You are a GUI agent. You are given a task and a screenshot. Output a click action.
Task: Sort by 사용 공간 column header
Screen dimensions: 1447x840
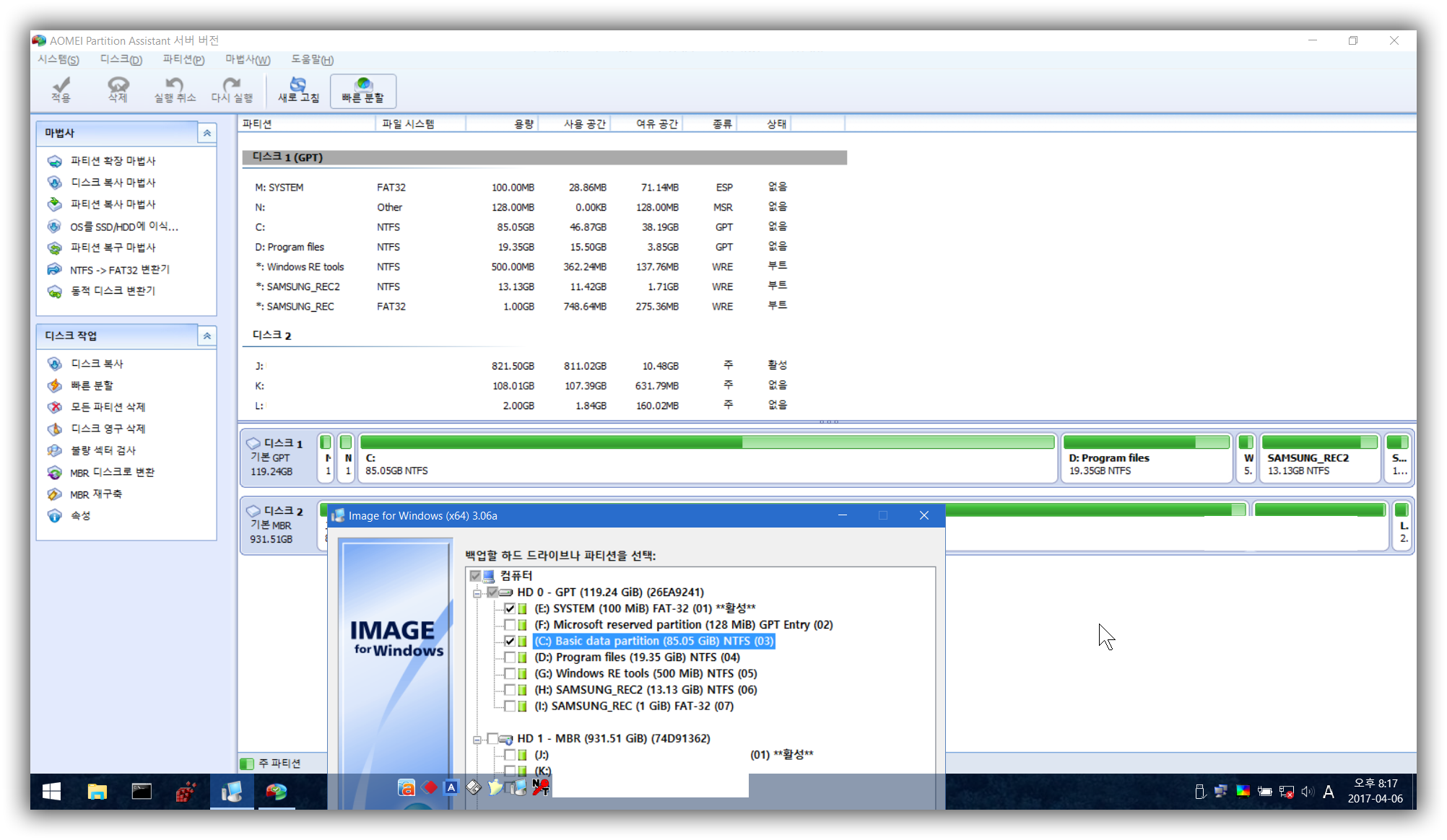click(x=575, y=124)
